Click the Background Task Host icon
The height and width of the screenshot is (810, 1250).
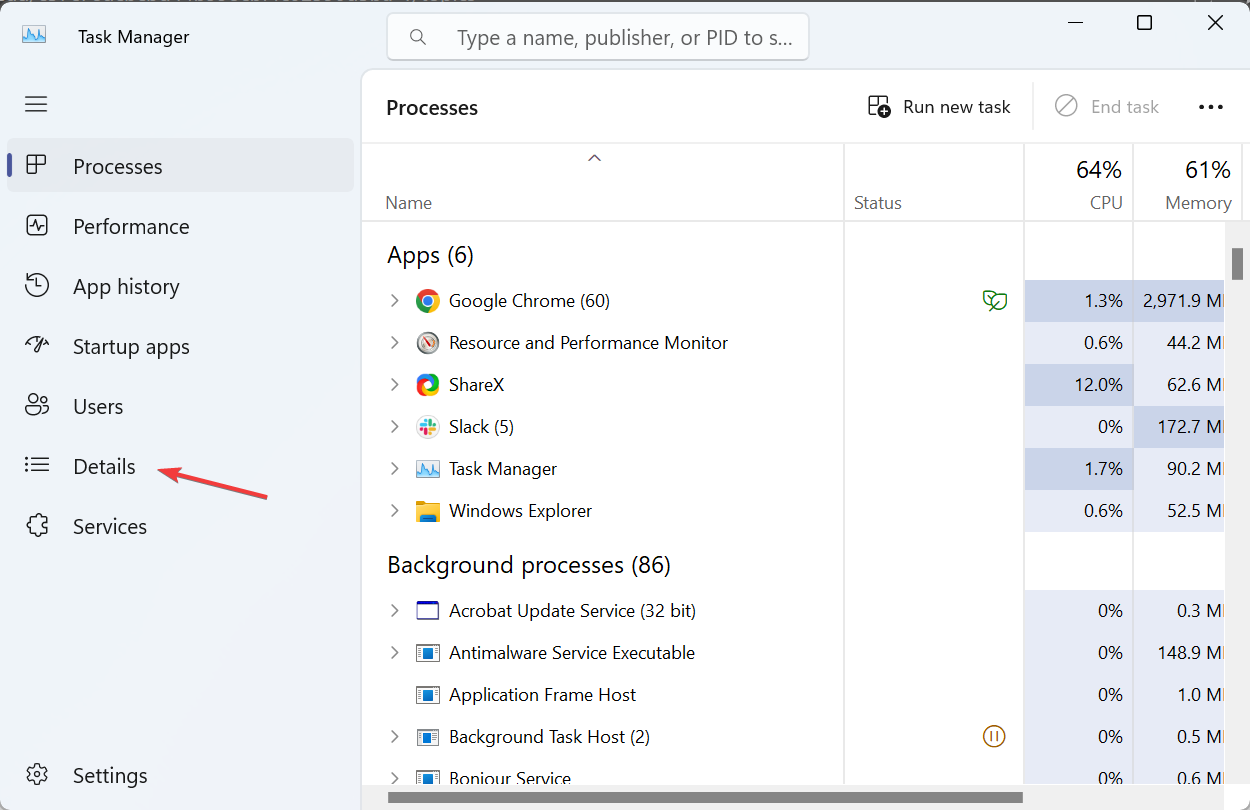click(428, 737)
